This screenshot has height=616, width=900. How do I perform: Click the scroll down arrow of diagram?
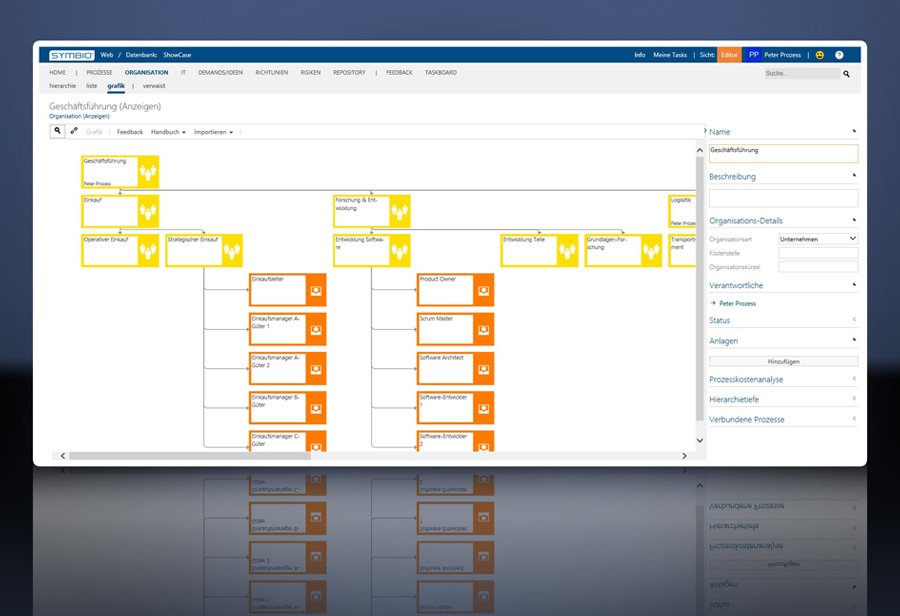click(x=700, y=440)
